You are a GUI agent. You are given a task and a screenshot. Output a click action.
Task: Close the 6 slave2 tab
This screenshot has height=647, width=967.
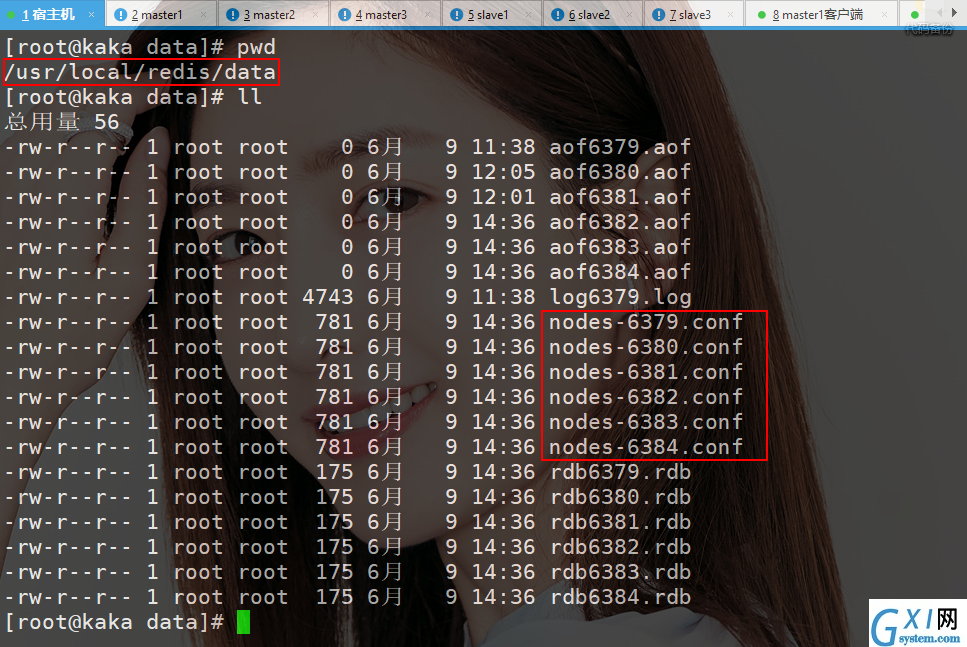(x=630, y=14)
